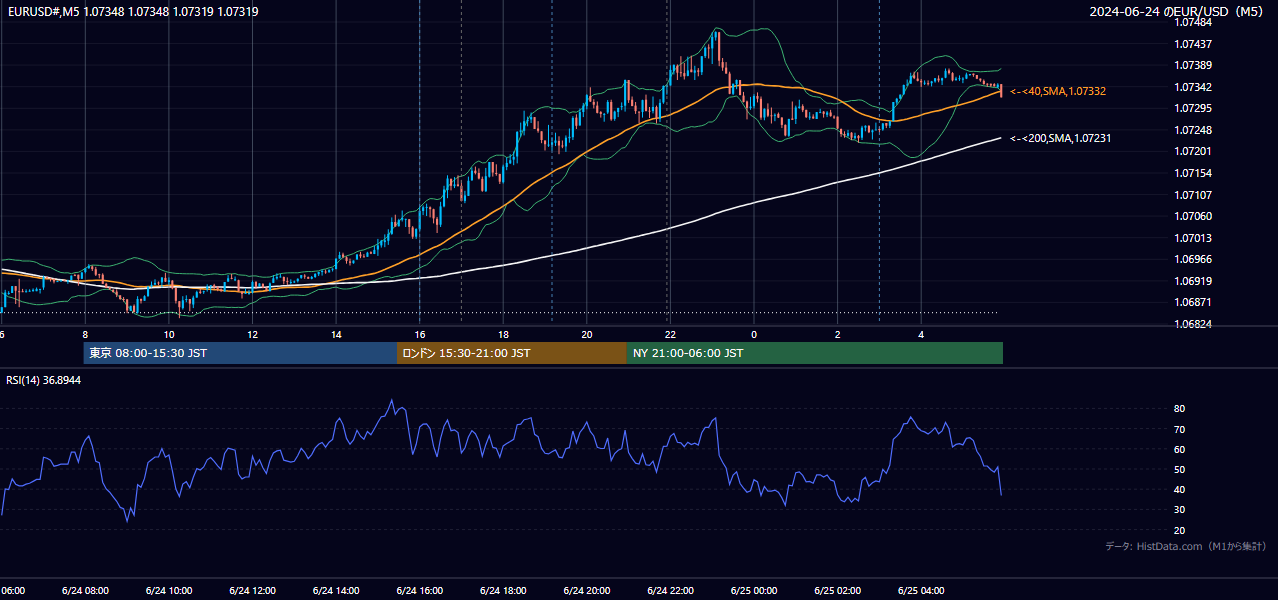Click price level 1.07295 on the axis
This screenshot has width=1278, height=600.
click(x=1192, y=108)
